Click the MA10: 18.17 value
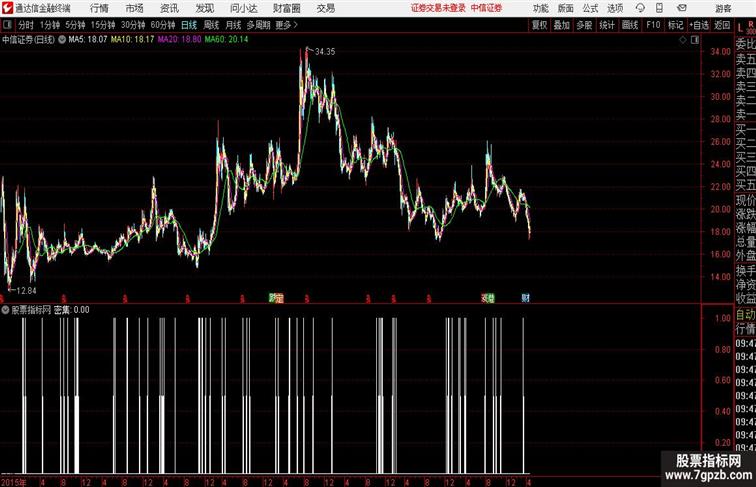756x487 pixels. pyautogui.click(x=132, y=40)
